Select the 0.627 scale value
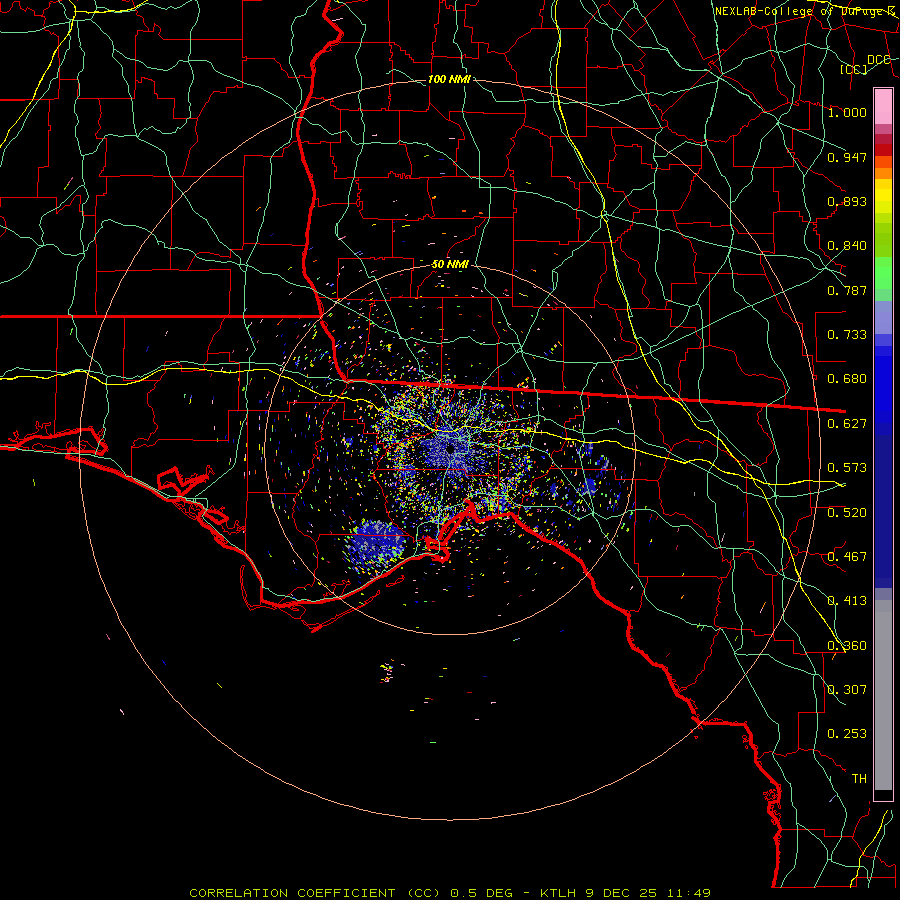This screenshot has width=900, height=900. coord(847,424)
